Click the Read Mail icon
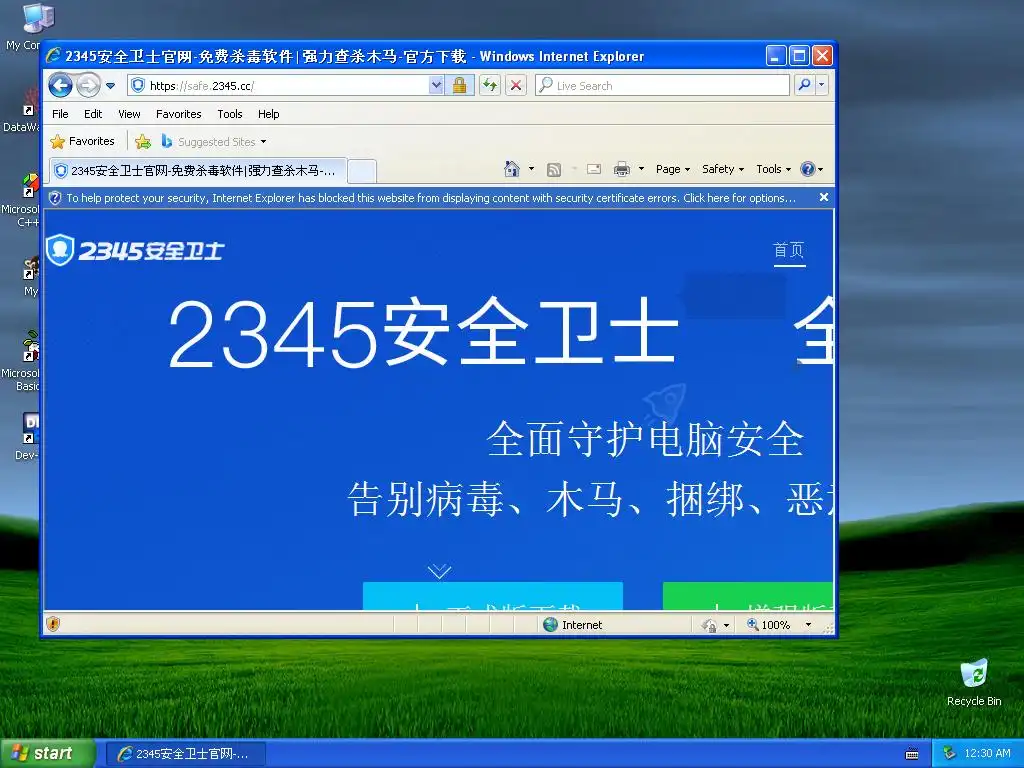The width and height of the screenshot is (1024, 768). point(594,169)
